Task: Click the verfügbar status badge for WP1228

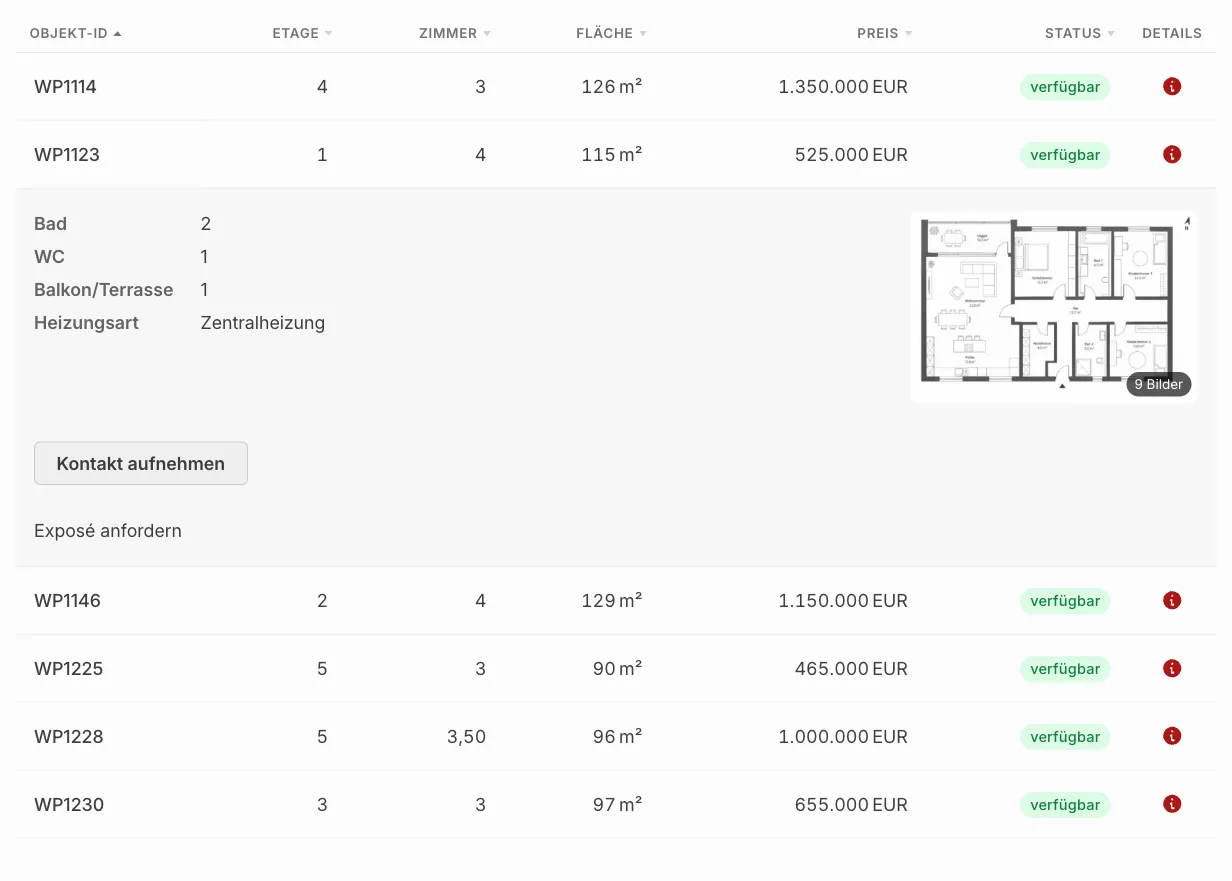Action: pos(1065,737)
